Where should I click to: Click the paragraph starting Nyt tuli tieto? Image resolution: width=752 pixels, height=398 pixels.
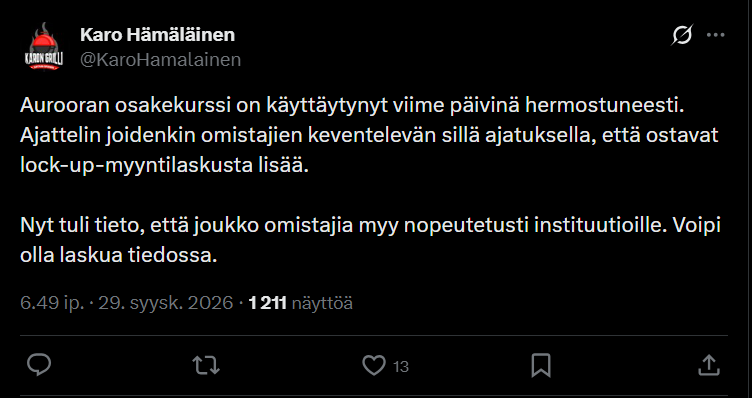[x=370, y=240]
